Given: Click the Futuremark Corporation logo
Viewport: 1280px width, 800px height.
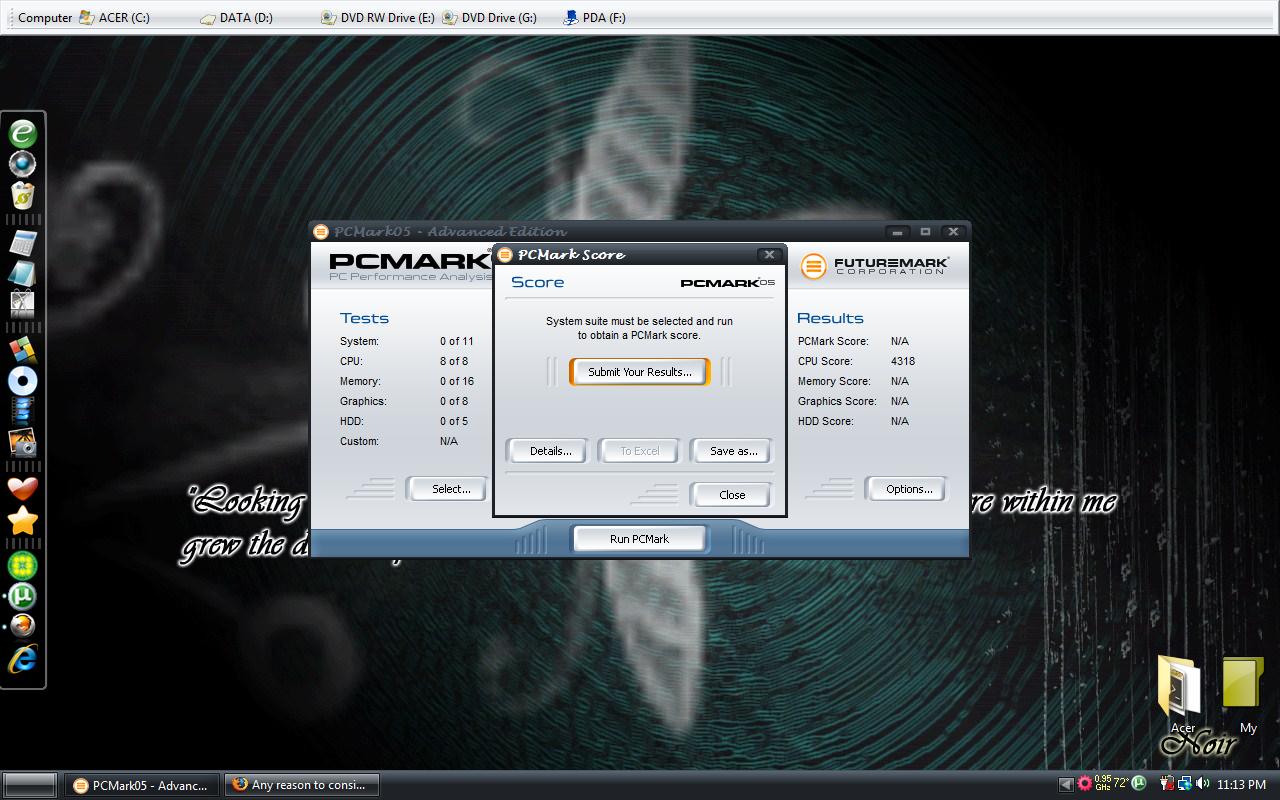Looking at the screenshot, I should click(x=874, y=266).
